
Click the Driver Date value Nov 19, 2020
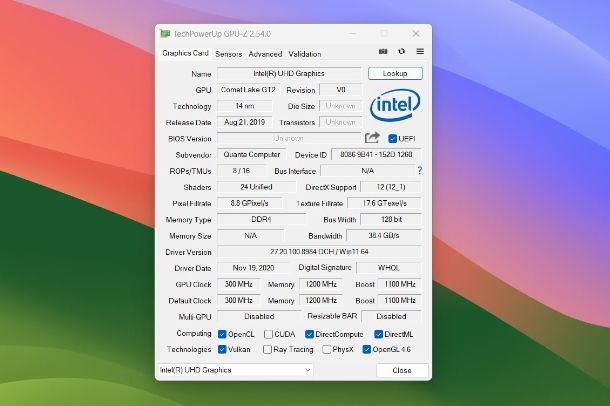253,268
